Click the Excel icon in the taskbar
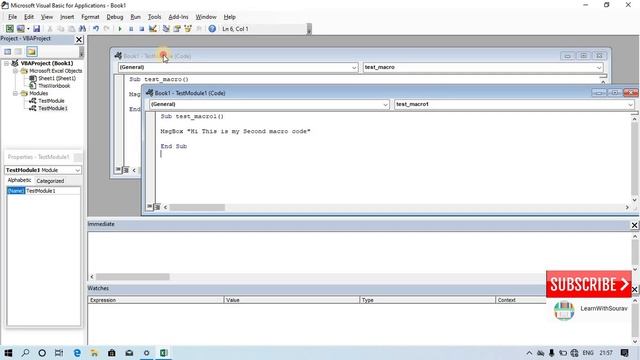The width and height of the screenshot is (640, 360). click(164, 353)
